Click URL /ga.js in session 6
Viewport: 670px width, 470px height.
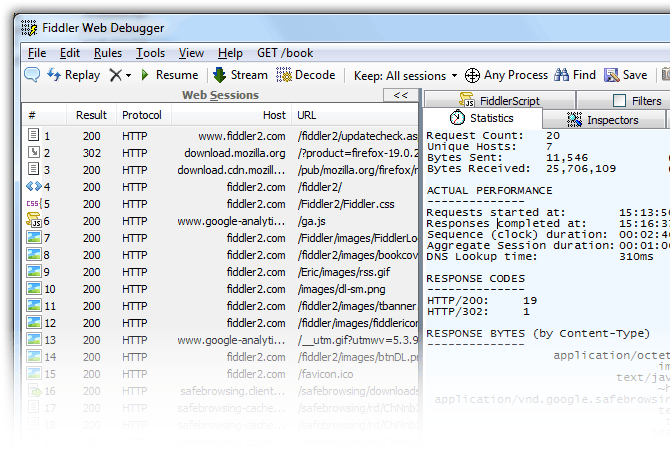(313, 221)
